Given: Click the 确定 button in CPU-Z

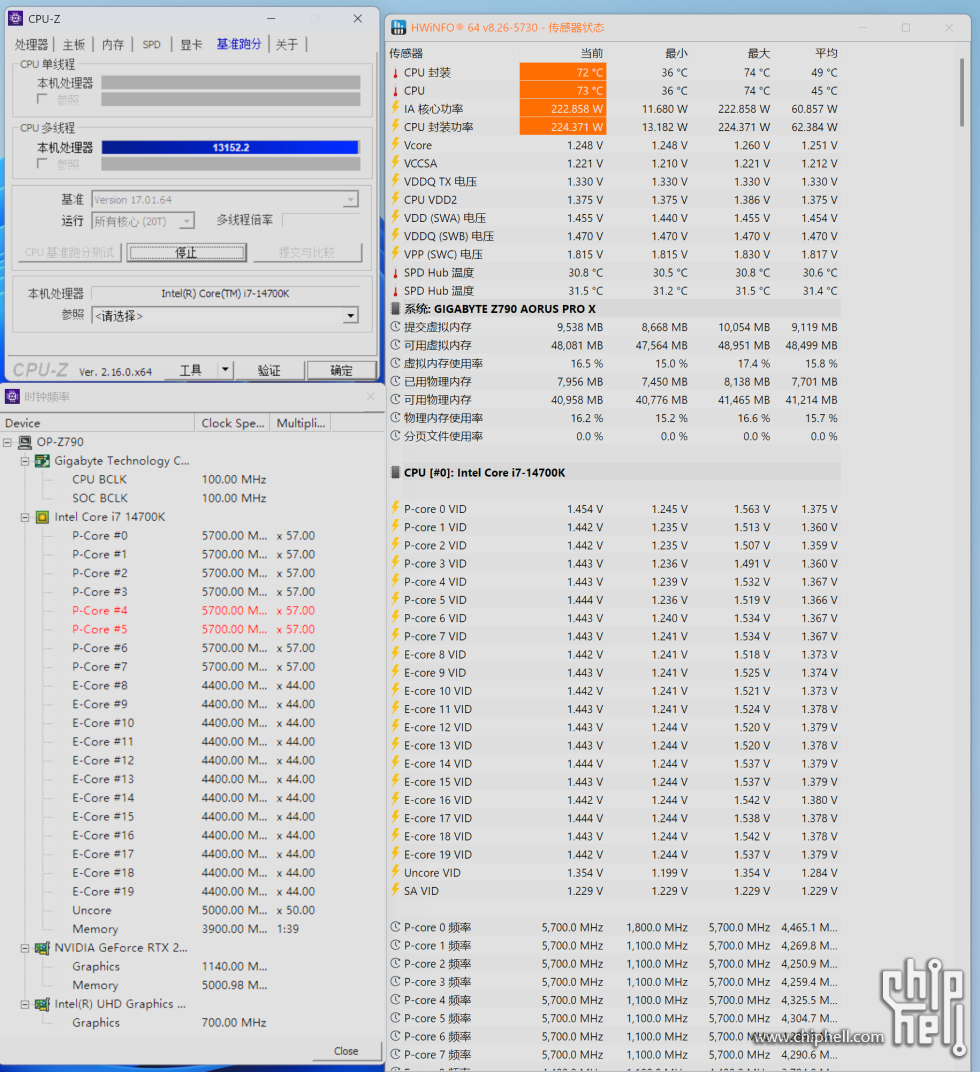Looking at the screenshot, I should 341,371.
